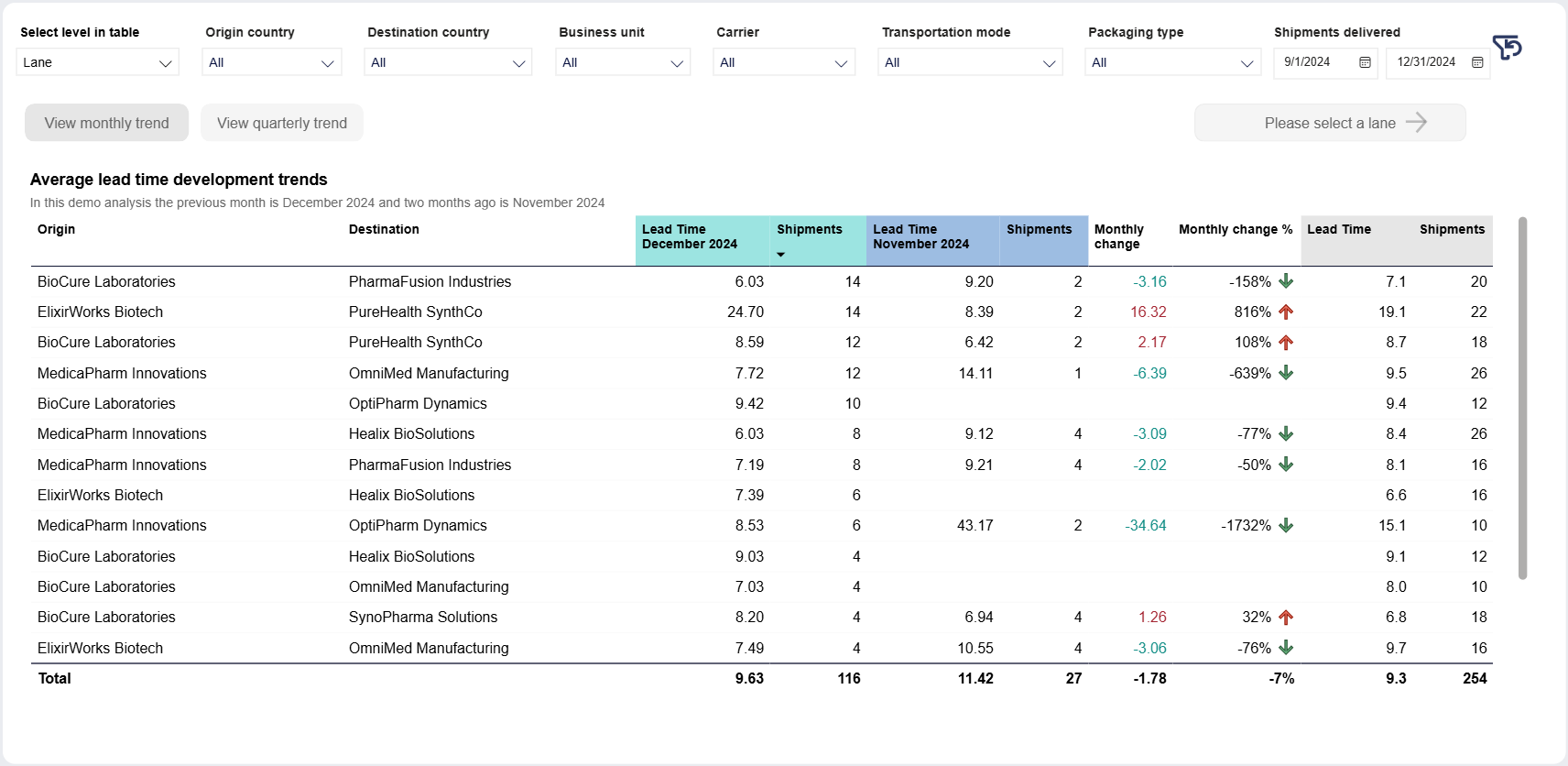Click the 2.17 monthly change value
This screenshot has height=766, width=1568.
(x=1152, y=342)
